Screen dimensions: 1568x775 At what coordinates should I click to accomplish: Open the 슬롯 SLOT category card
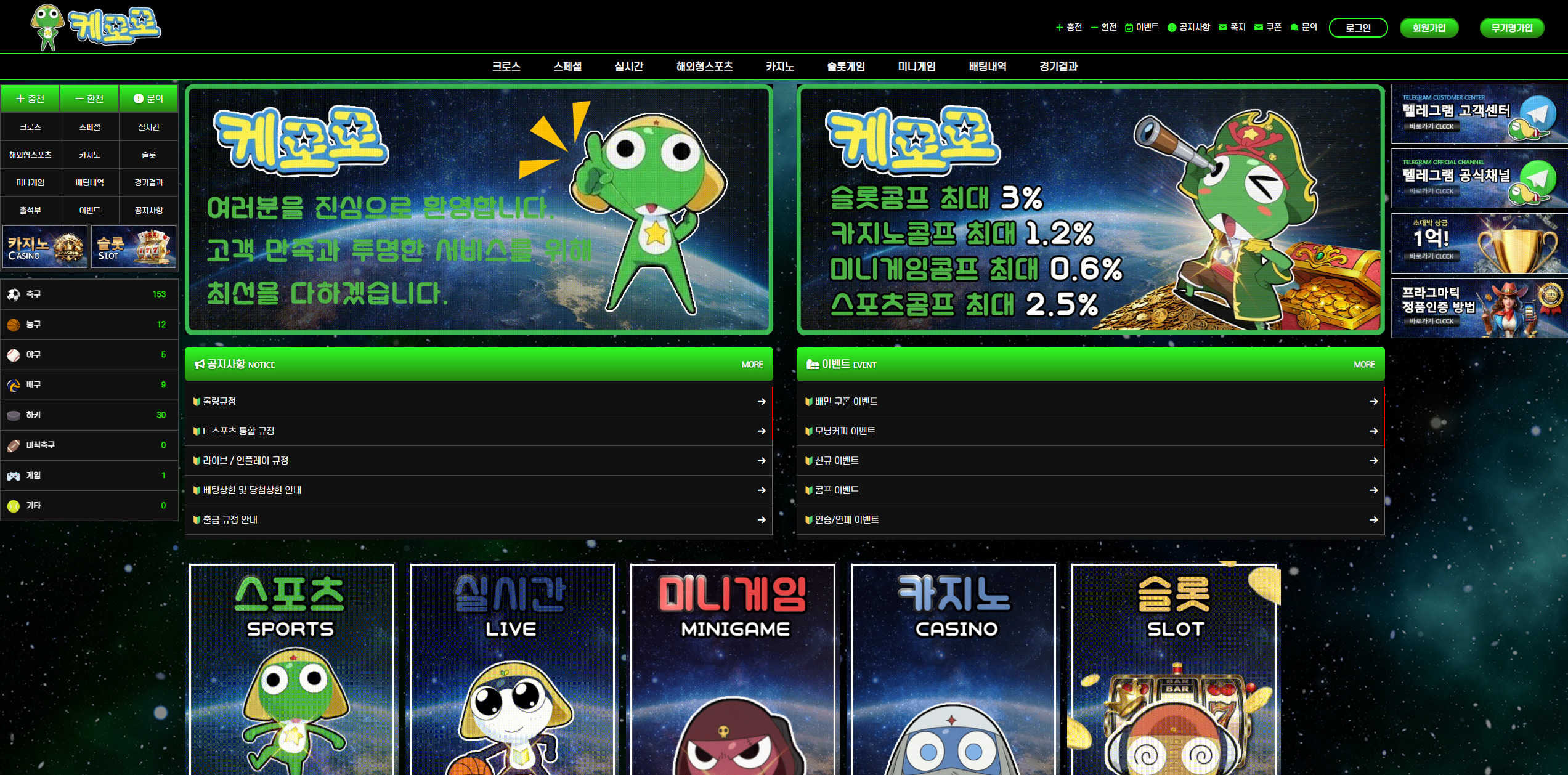pos(1174,669)
